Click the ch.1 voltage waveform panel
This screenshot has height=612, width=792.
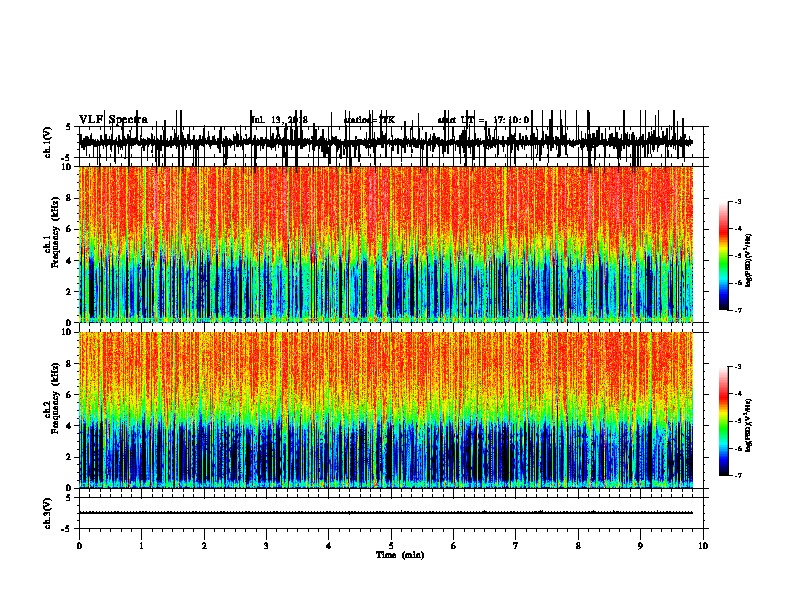tap(393, 142)
